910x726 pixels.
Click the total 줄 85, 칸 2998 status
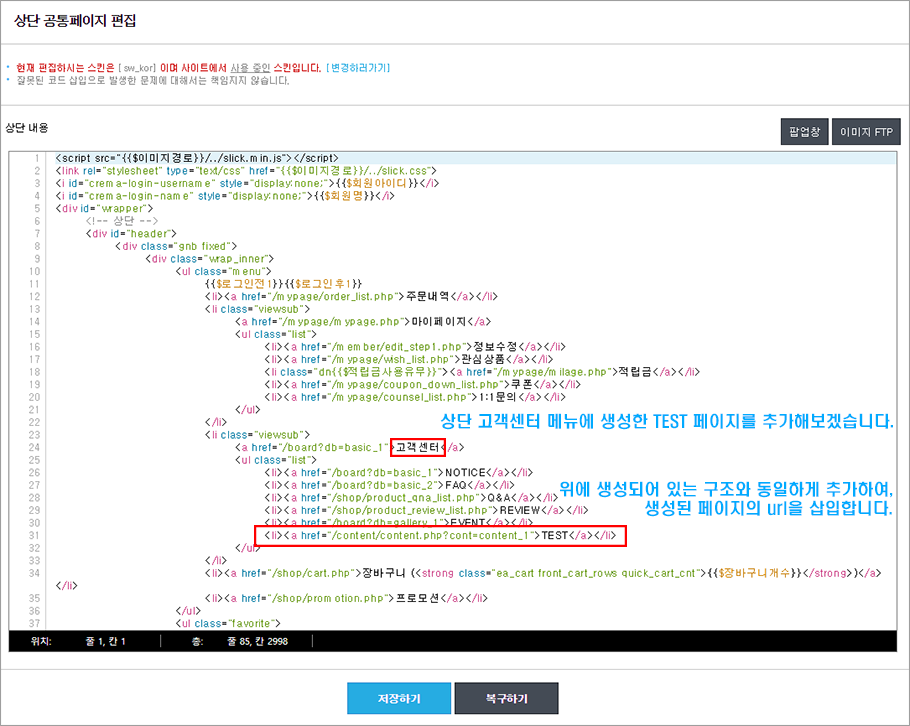257,641
